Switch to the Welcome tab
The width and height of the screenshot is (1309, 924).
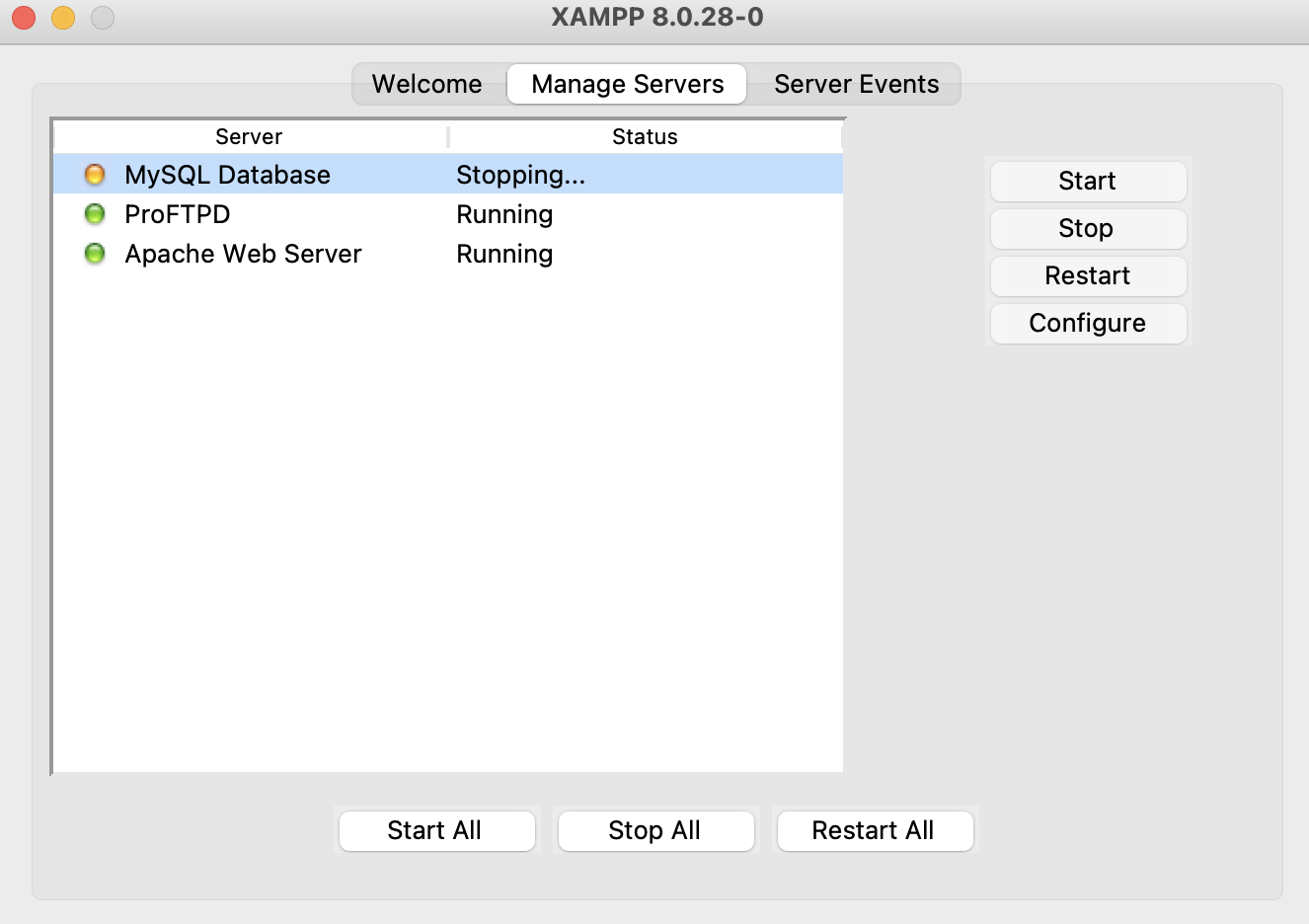tap(426, 84)
